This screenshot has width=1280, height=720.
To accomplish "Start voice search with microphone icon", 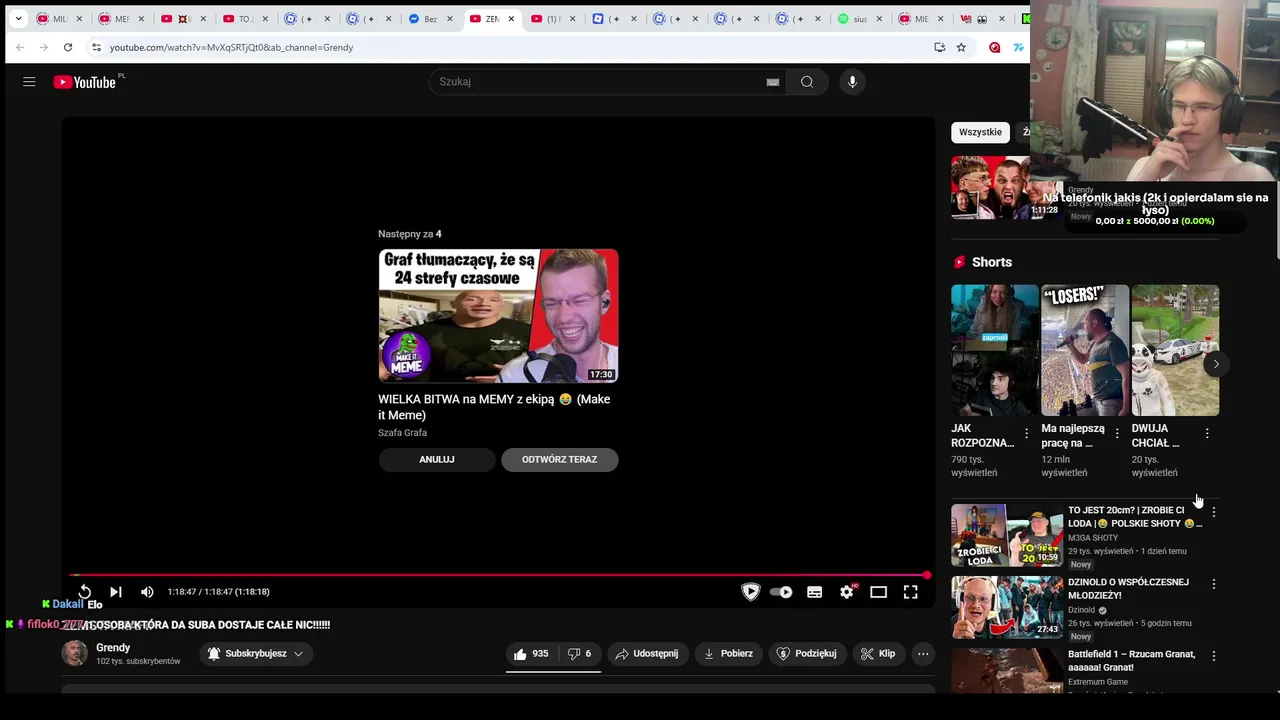I will (x=852, y=82).
